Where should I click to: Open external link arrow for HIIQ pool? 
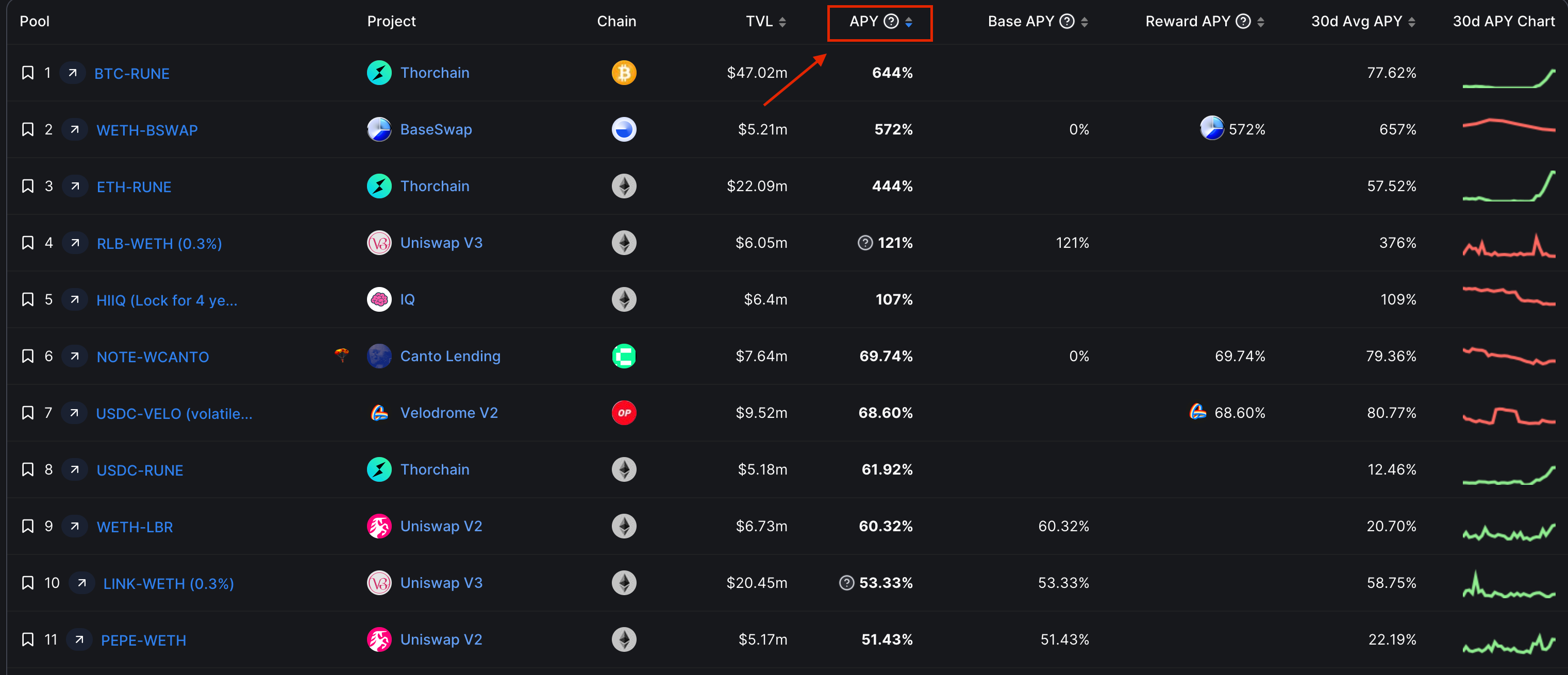(74, 299)
